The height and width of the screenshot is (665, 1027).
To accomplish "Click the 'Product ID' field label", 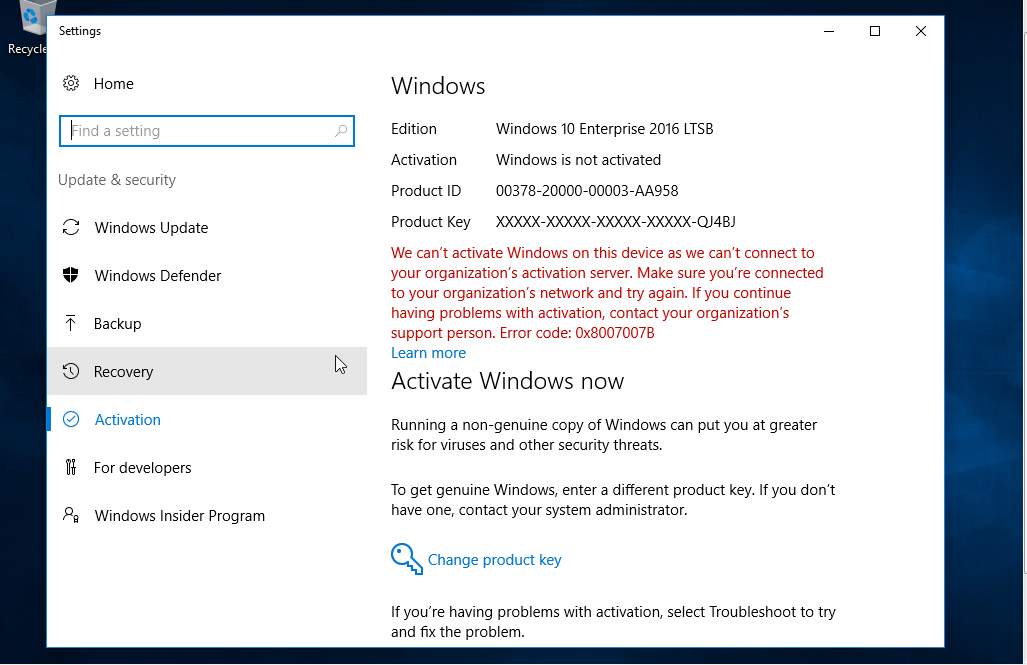I will point(426,191).
